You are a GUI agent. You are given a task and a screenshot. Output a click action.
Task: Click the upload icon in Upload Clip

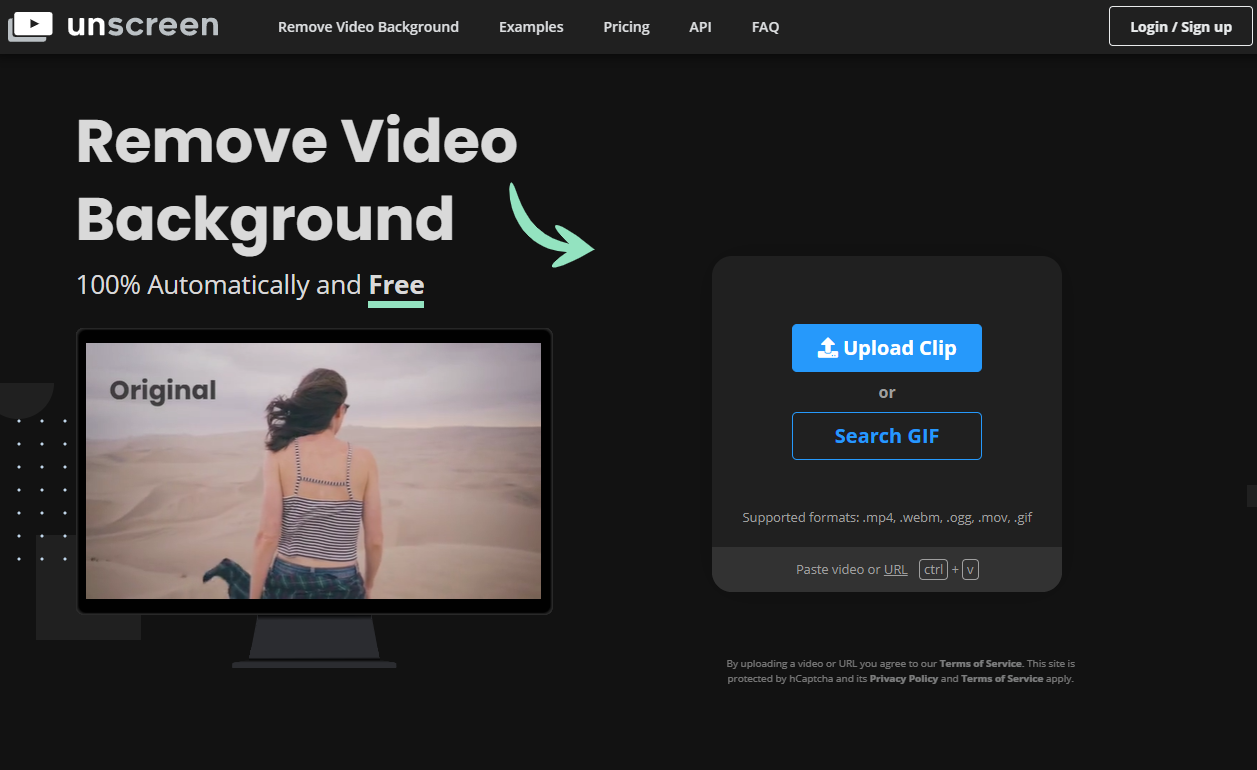(827, 348)
